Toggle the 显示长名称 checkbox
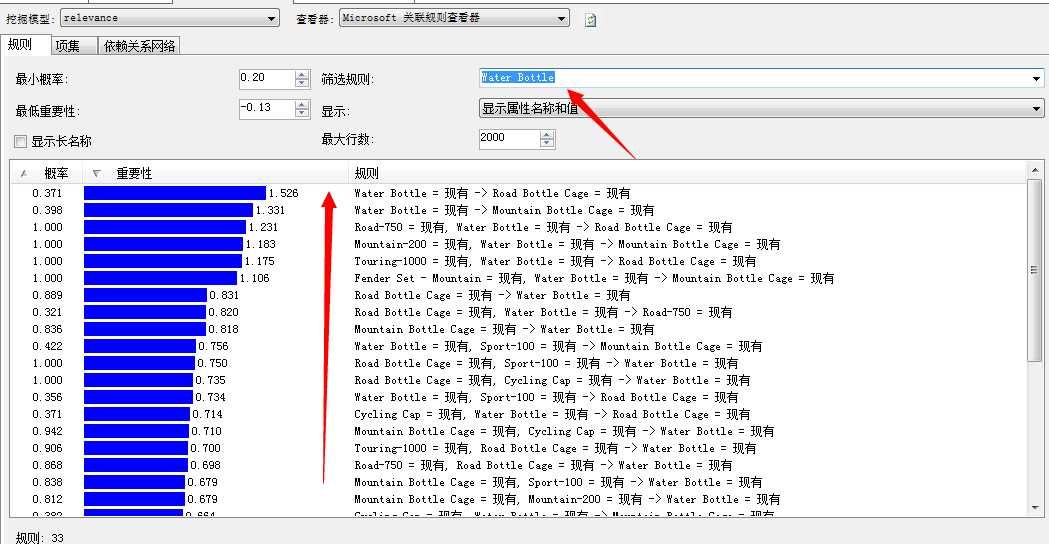This screenshot has width=1049, height=544. click(21, 141)
